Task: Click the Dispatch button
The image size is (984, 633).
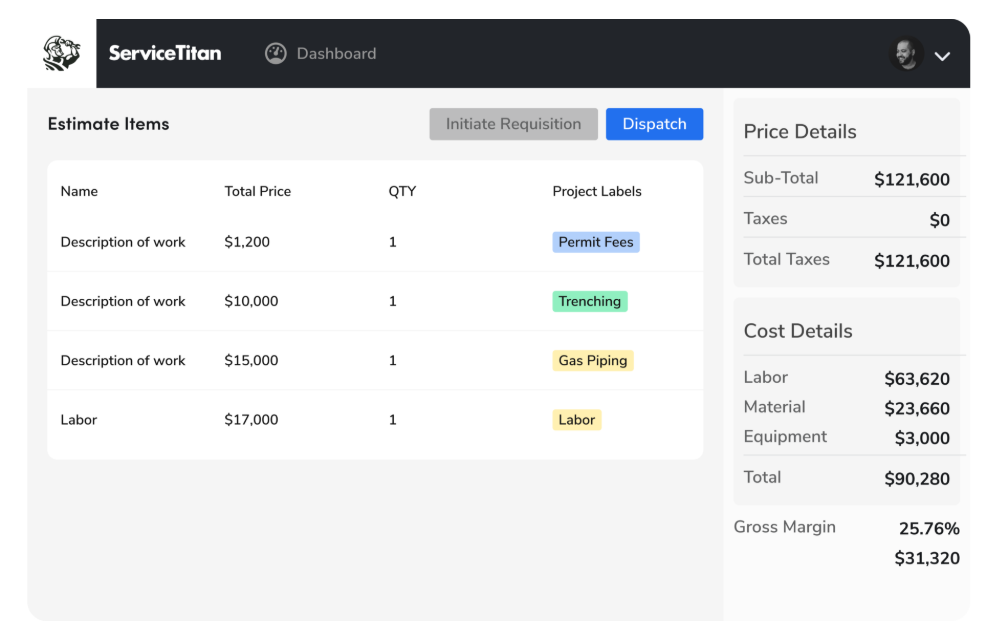Action: pyautogui.click(x=654, y=124)
